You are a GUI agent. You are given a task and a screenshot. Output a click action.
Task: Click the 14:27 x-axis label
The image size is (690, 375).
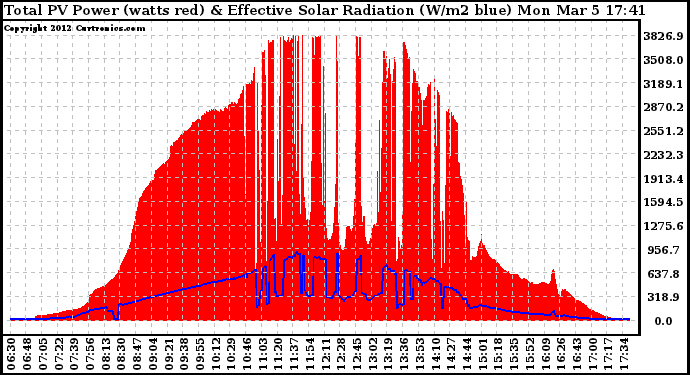pos(451,354)
